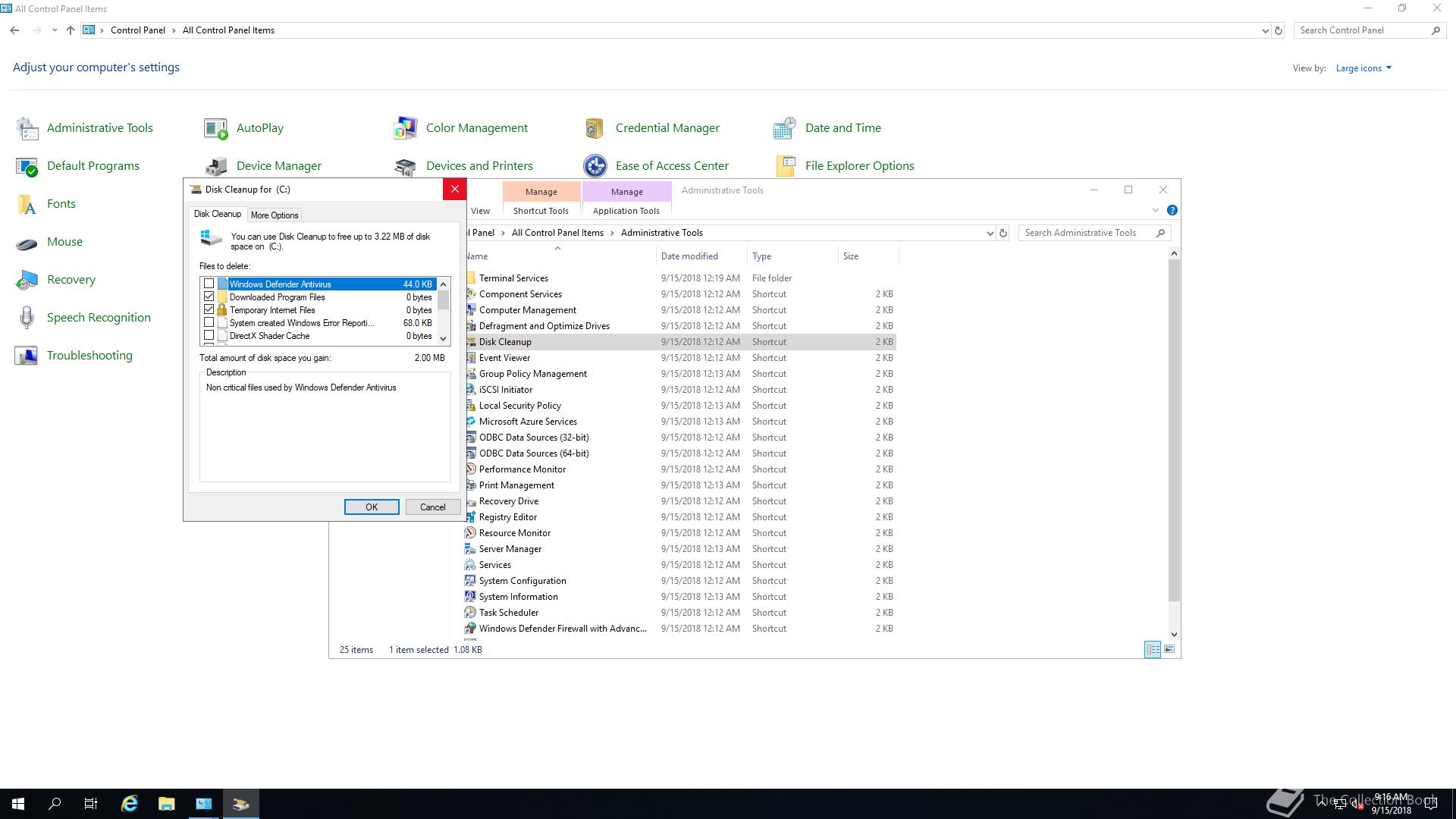This screenshot has height=819, width=1456.
Task: Open the Administrative Tools control panel icon
Action: pos(27,128)
